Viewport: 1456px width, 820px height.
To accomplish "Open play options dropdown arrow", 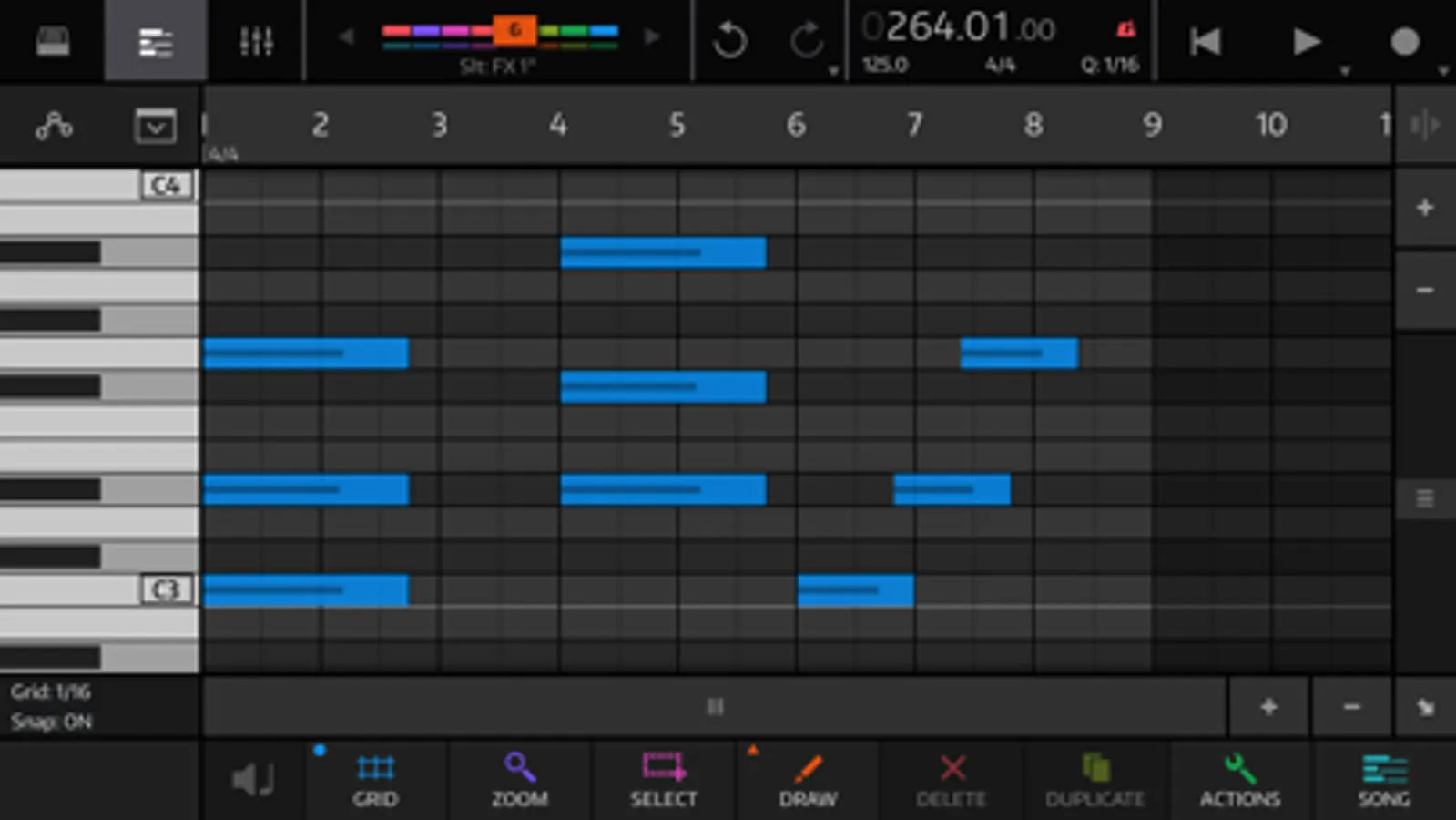I will [x=1345, y=71].
